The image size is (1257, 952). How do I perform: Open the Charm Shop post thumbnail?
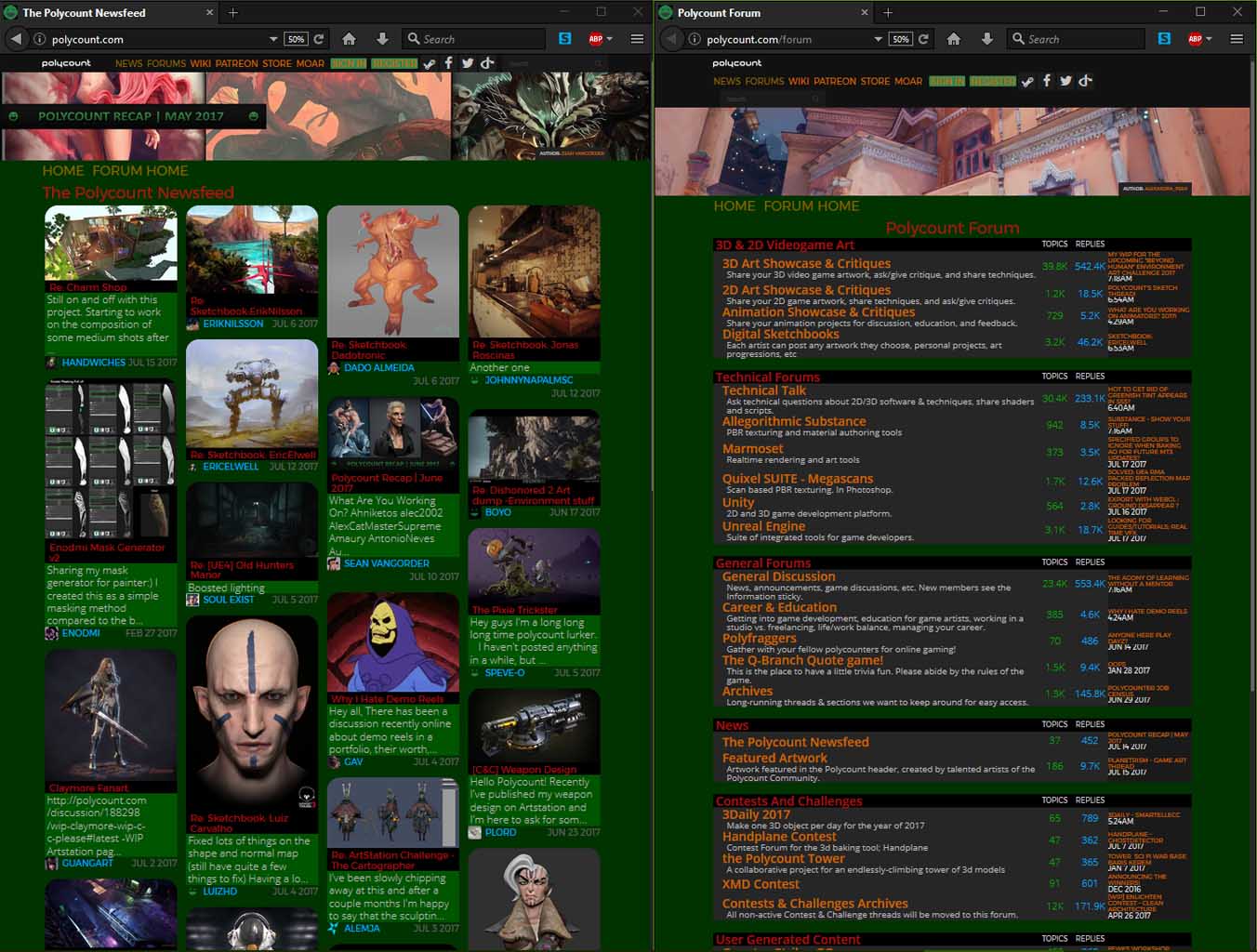(x=111, y=244)
